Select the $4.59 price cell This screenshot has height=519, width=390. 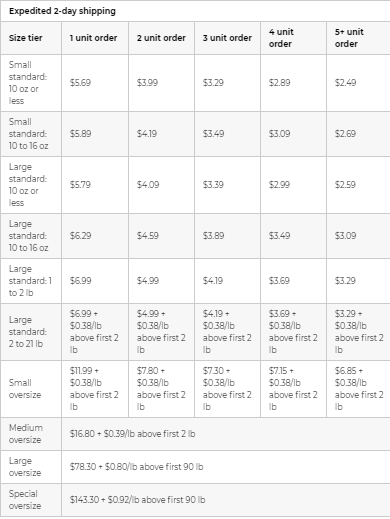[x=148, y=236]
